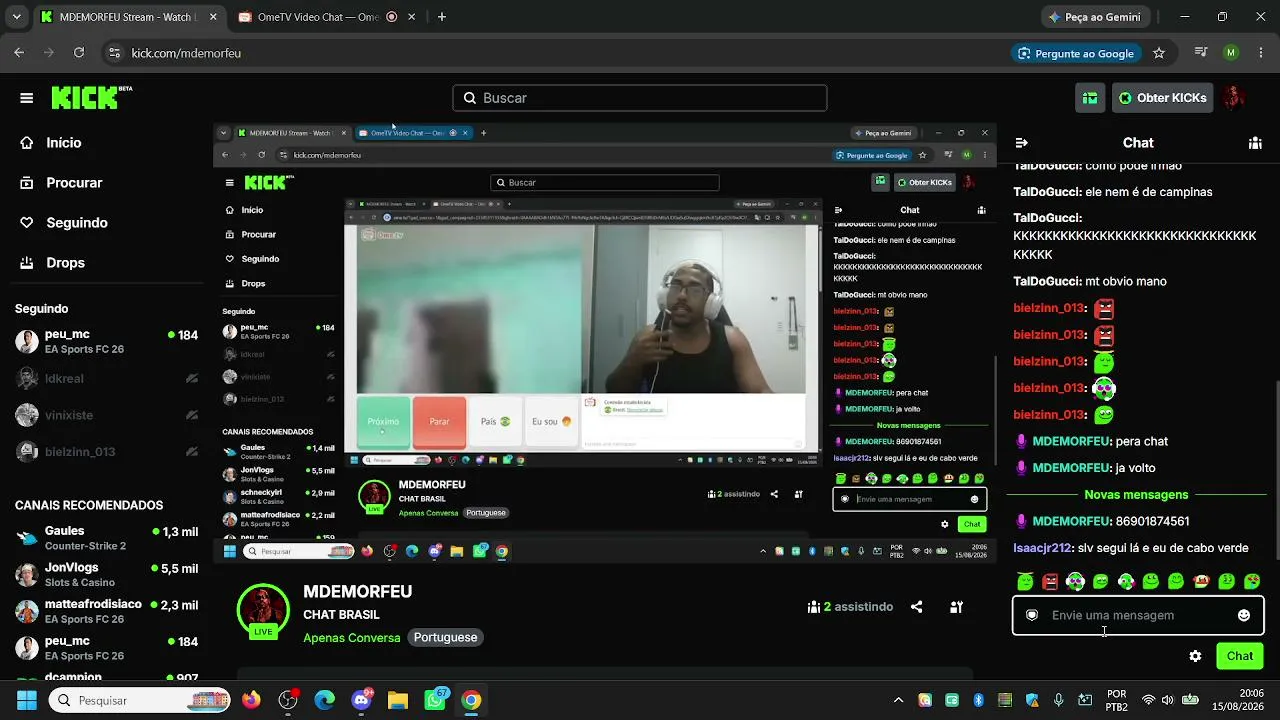Open WhatsApp from the taskbar
The width and height of the screenshot is (1280, 720).
click(435, 701)
